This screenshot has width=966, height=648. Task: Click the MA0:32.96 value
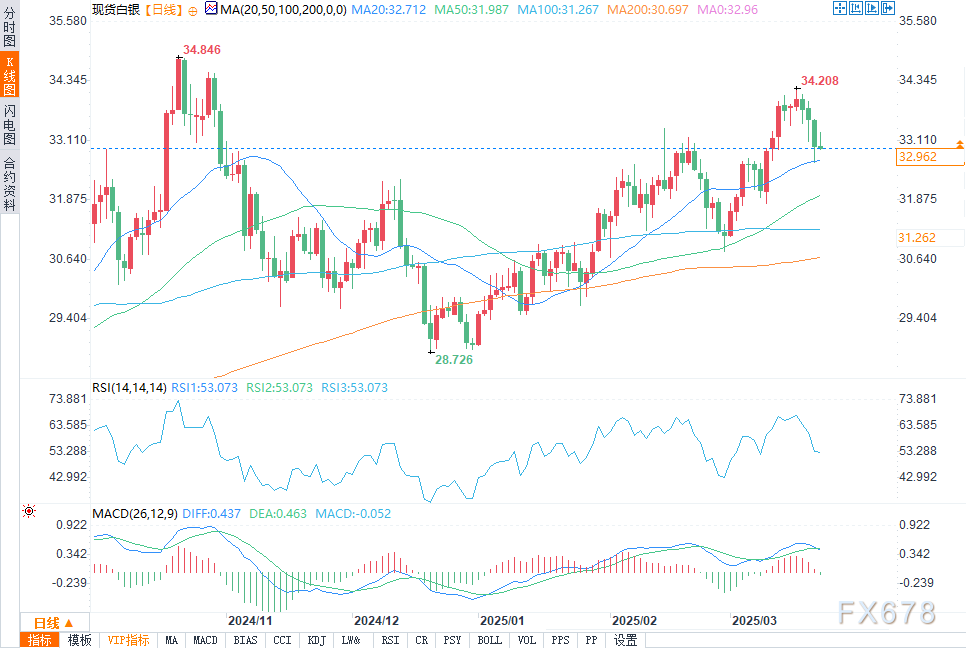728,10
